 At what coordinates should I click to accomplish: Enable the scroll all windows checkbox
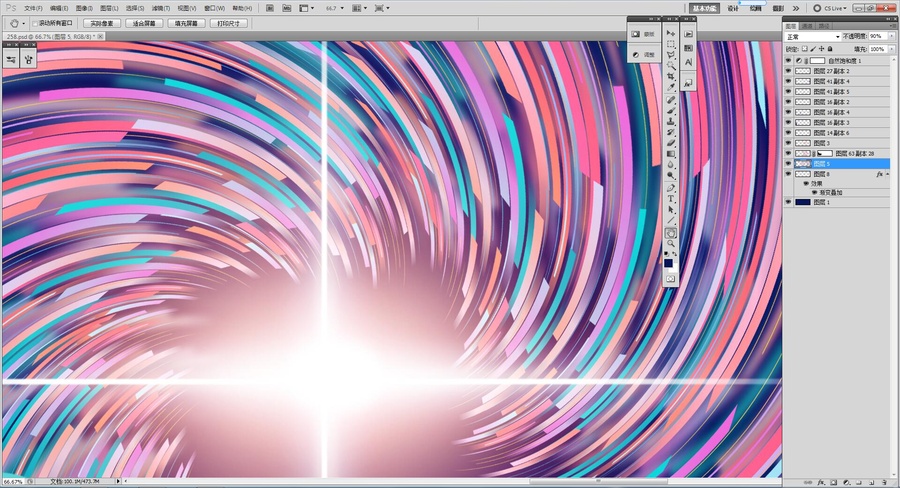pyautogui.click(x=35, y=24)
